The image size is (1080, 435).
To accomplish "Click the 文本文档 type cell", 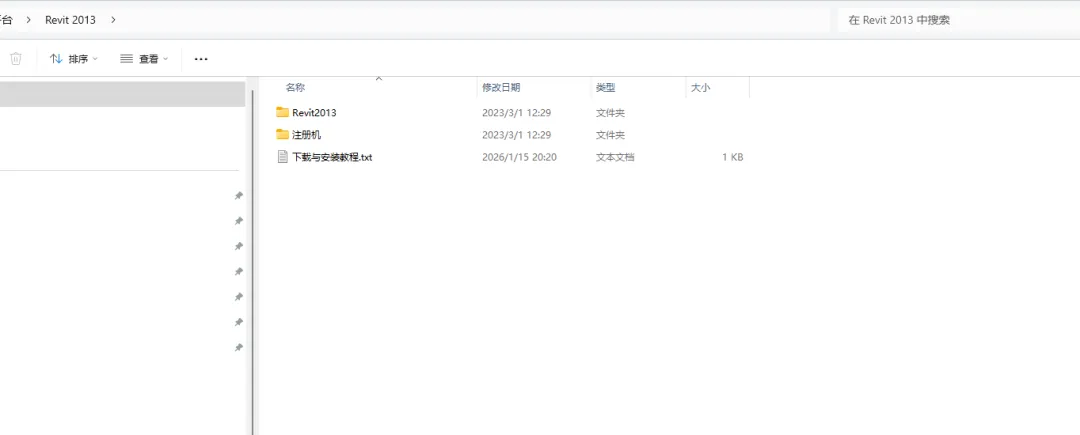I will pyautogui.click(x=615, y=157).
